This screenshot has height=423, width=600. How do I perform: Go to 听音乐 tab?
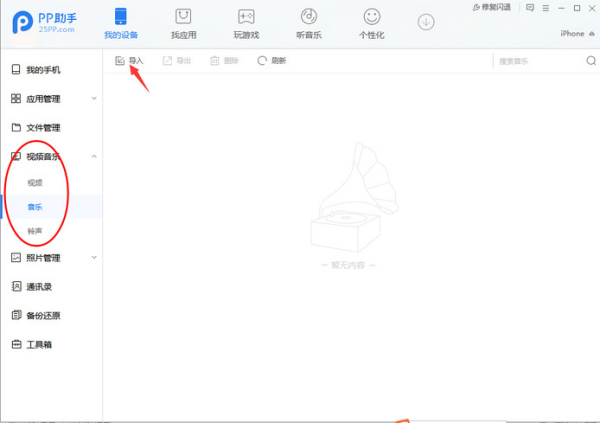pyautogui.click(x=309, y=24)
